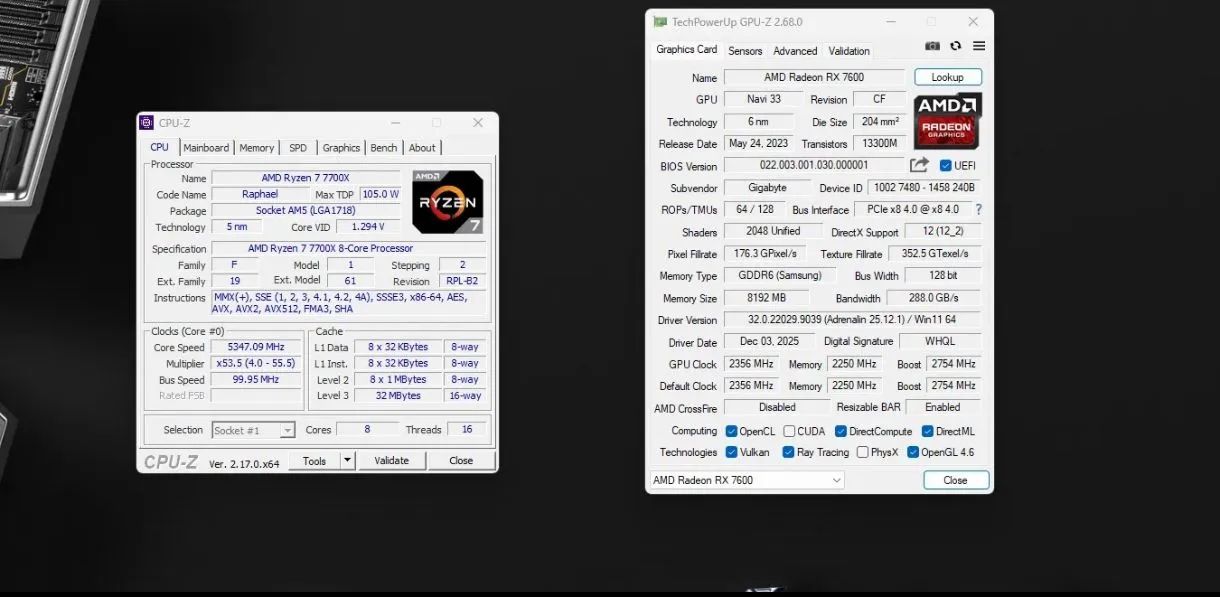Viewport: 1220px width, 597px height.
Task: Click the export icon beside BIOS Version field
Action: [919, 165]
